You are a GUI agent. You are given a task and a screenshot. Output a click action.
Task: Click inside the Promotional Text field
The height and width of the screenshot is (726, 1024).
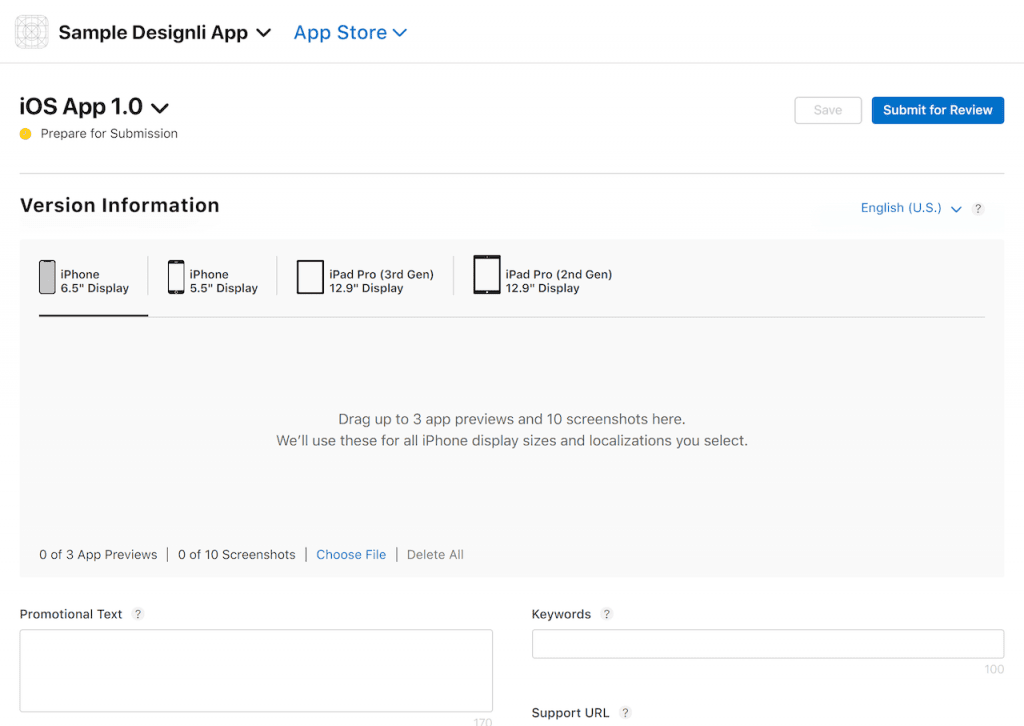coord(256,671)
